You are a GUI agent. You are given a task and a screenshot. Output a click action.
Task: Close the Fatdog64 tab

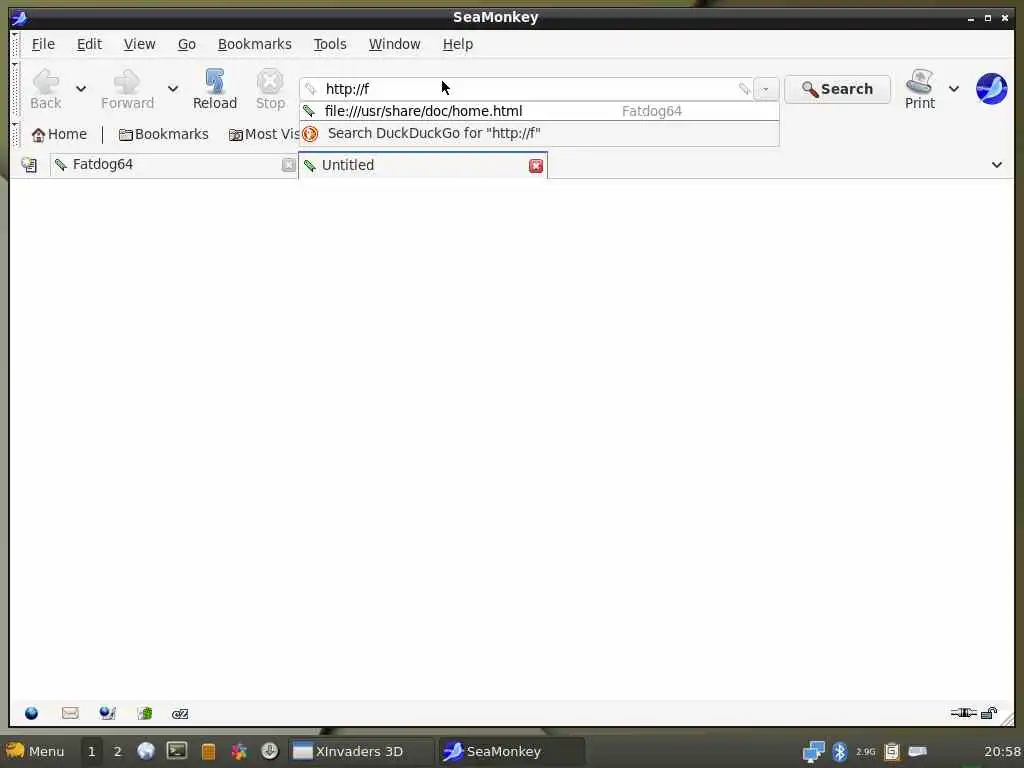[x=288, y=165]
